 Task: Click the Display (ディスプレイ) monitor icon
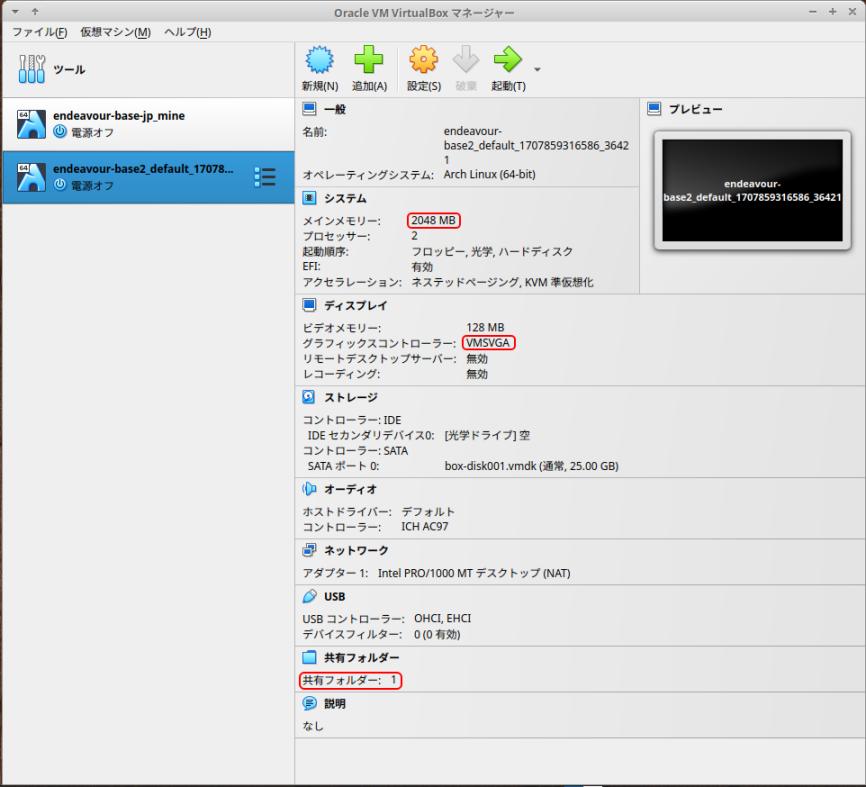[309, 305]
